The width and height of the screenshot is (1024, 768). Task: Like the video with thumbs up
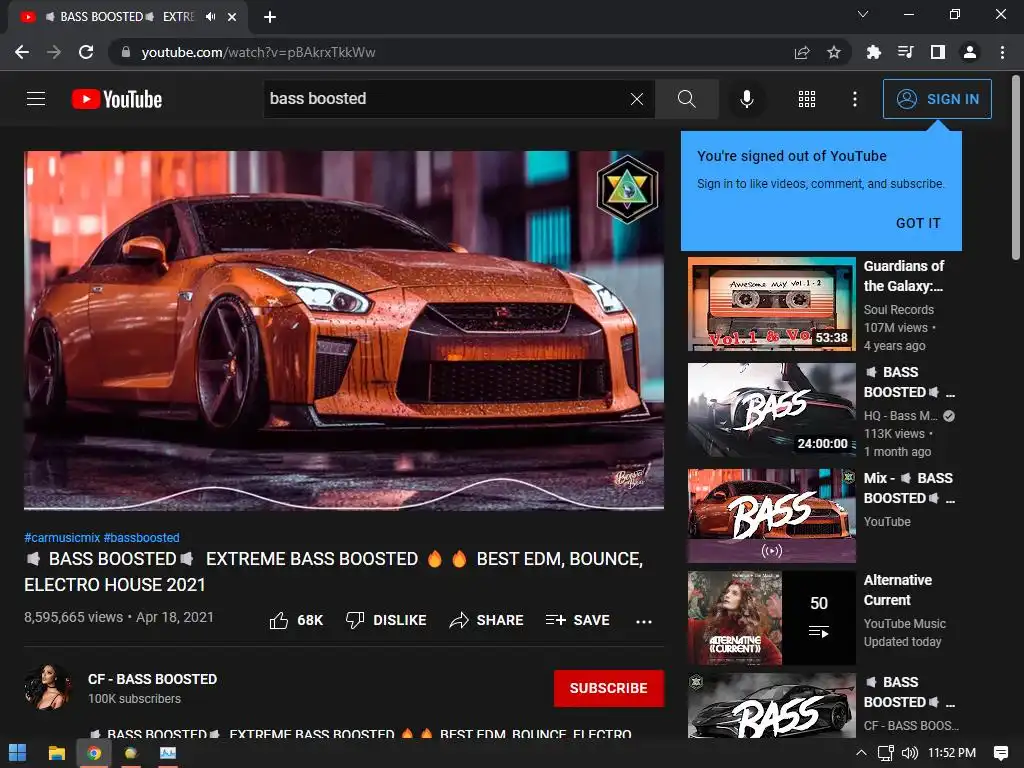point(296,620)
